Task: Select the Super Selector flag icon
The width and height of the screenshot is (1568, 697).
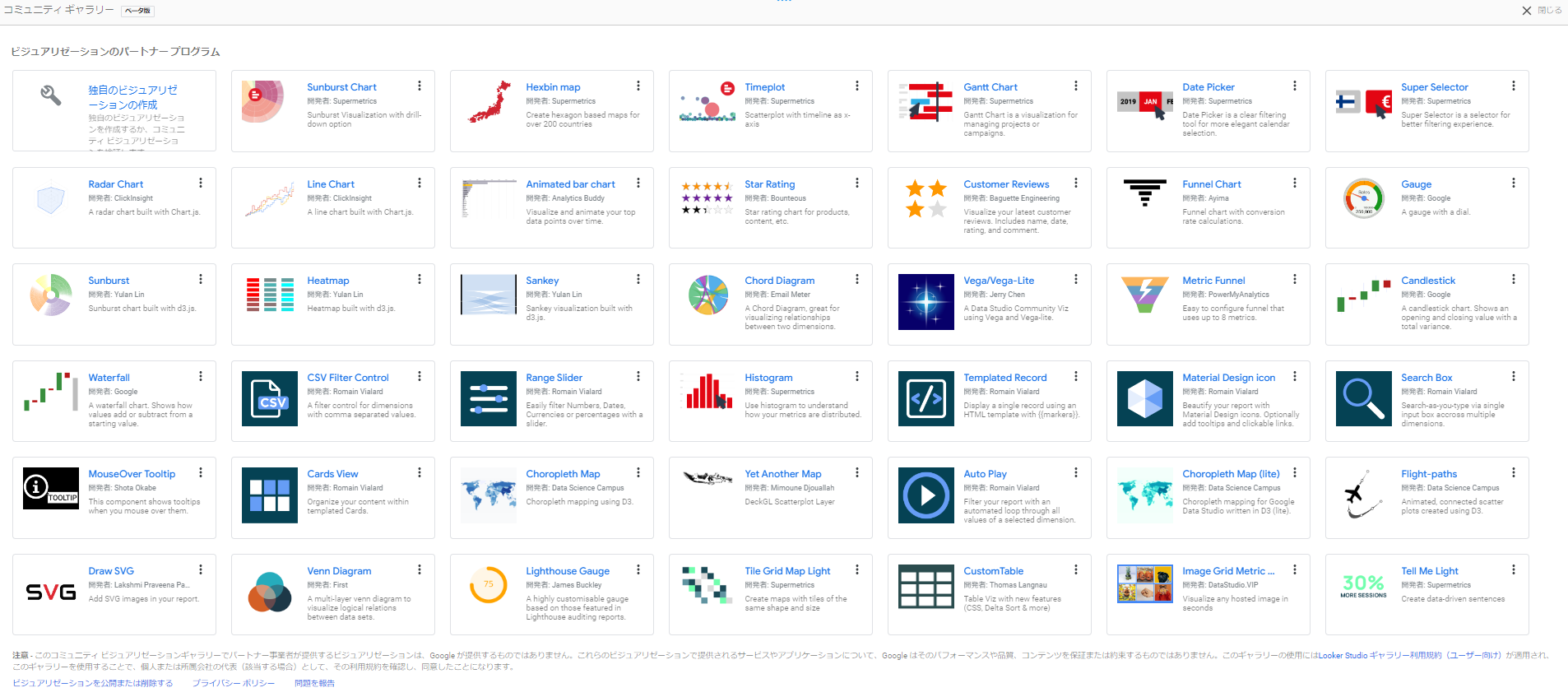Action: click(1364, 104)
